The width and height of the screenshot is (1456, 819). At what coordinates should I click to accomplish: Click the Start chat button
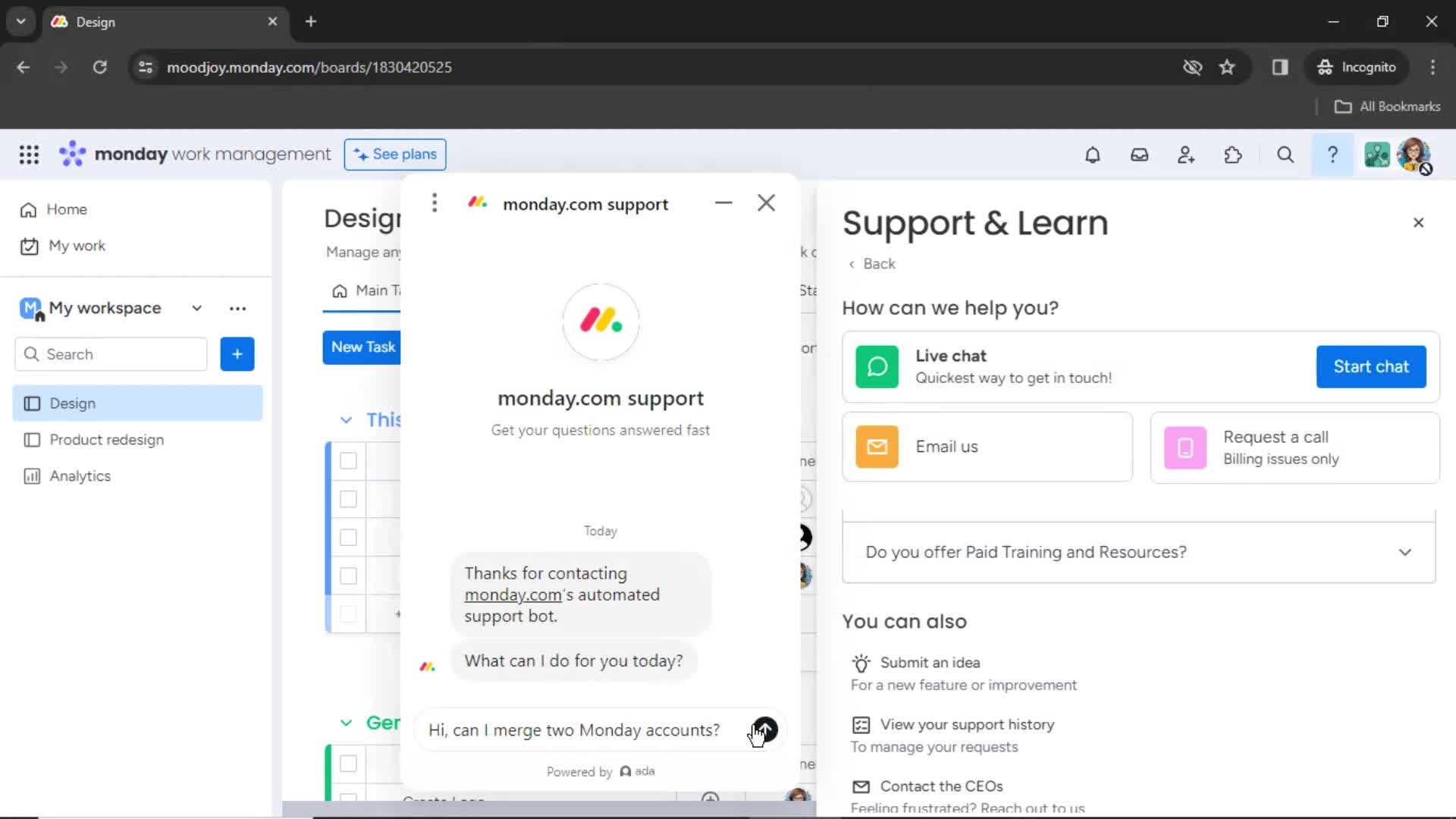(1371, 367)
